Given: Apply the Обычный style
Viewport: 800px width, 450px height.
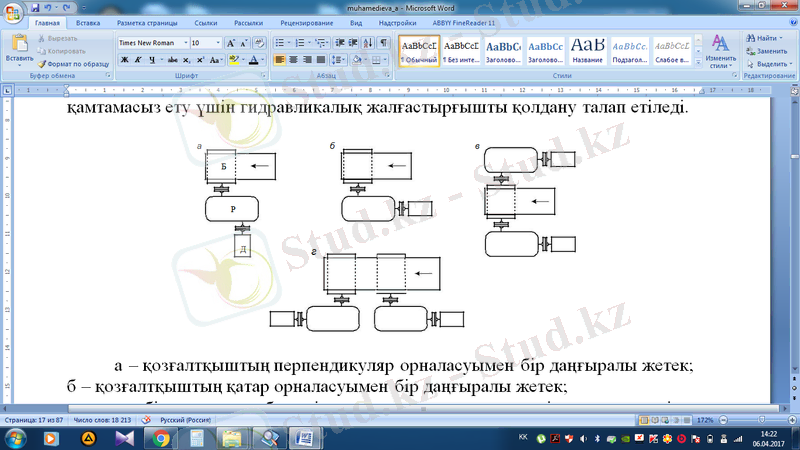Looking at the screenshot, I should click(419, 52).
